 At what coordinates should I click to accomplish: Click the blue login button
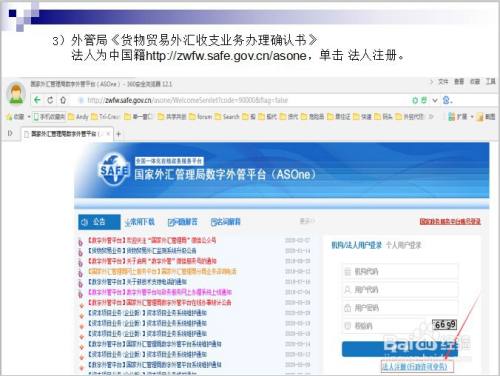click(x=400, y=349)
